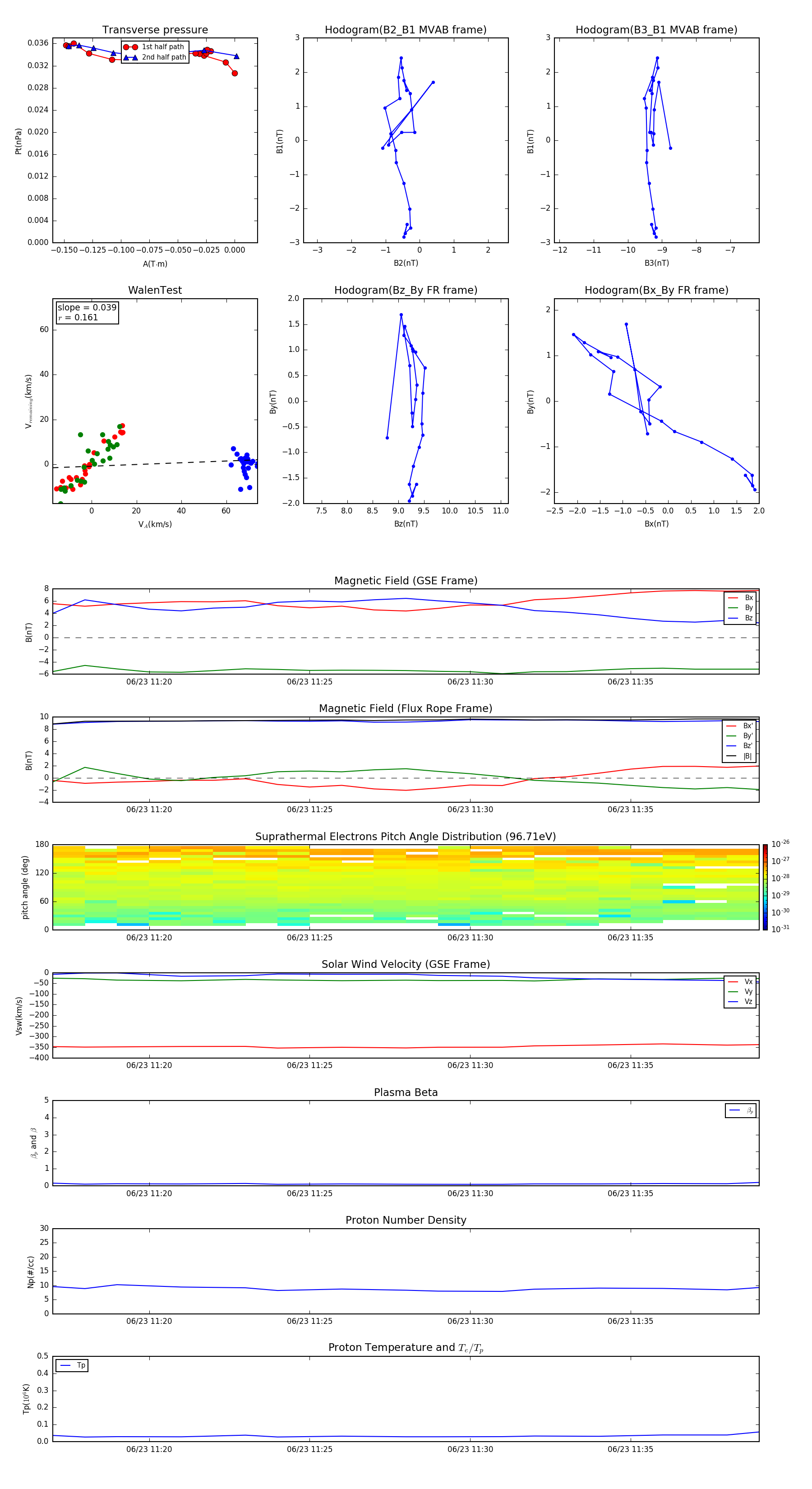Select "Bz" in the GSE magnetic field legend

click(x=740, y=618)
